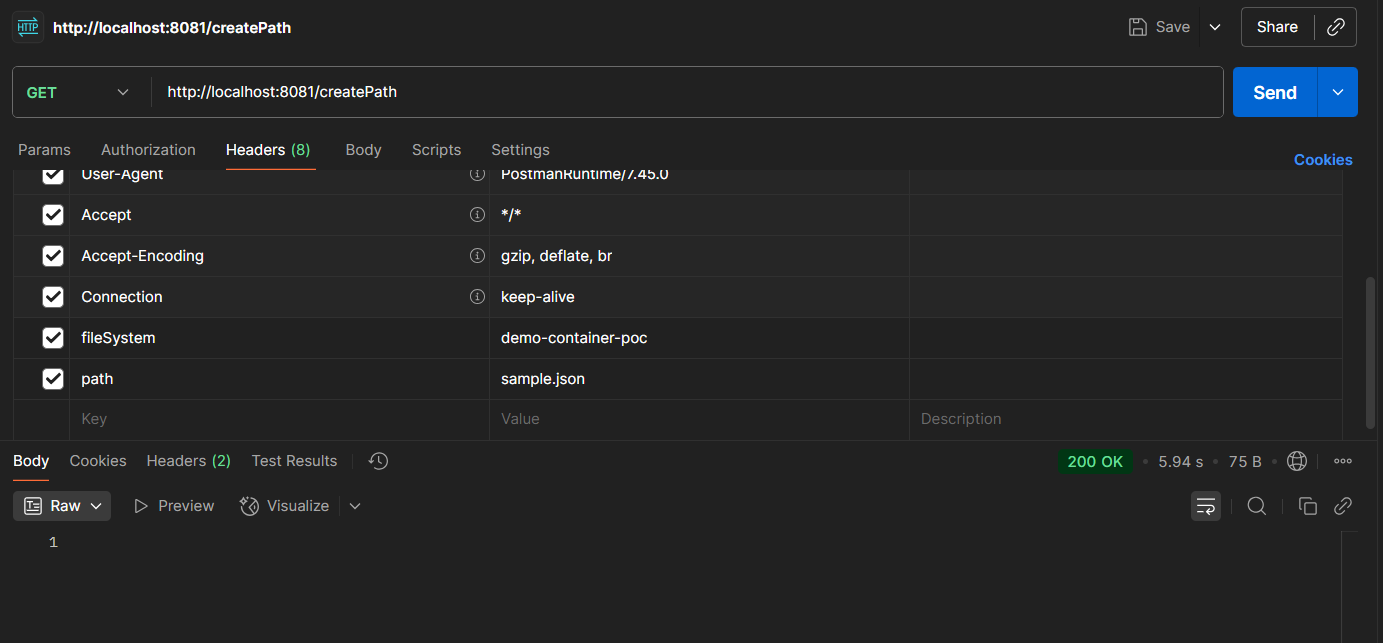Click the request history clock icon
This screenshot has height=643, width=1383.
378,461
